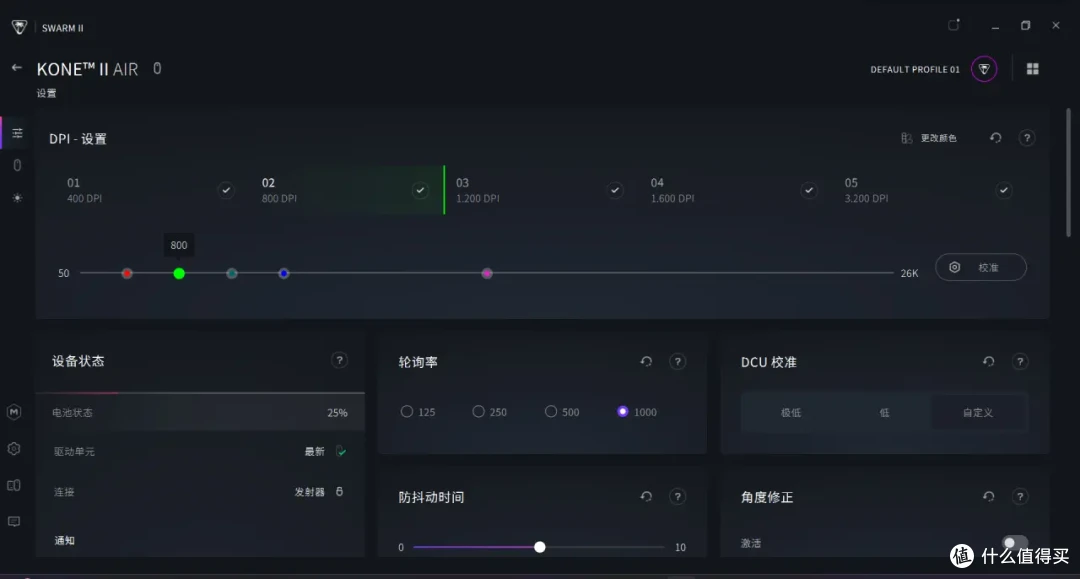The width and height of the screenshot is (1080, 579).
Task: Click the 驱动单元 row label
Action: [74, 452]
